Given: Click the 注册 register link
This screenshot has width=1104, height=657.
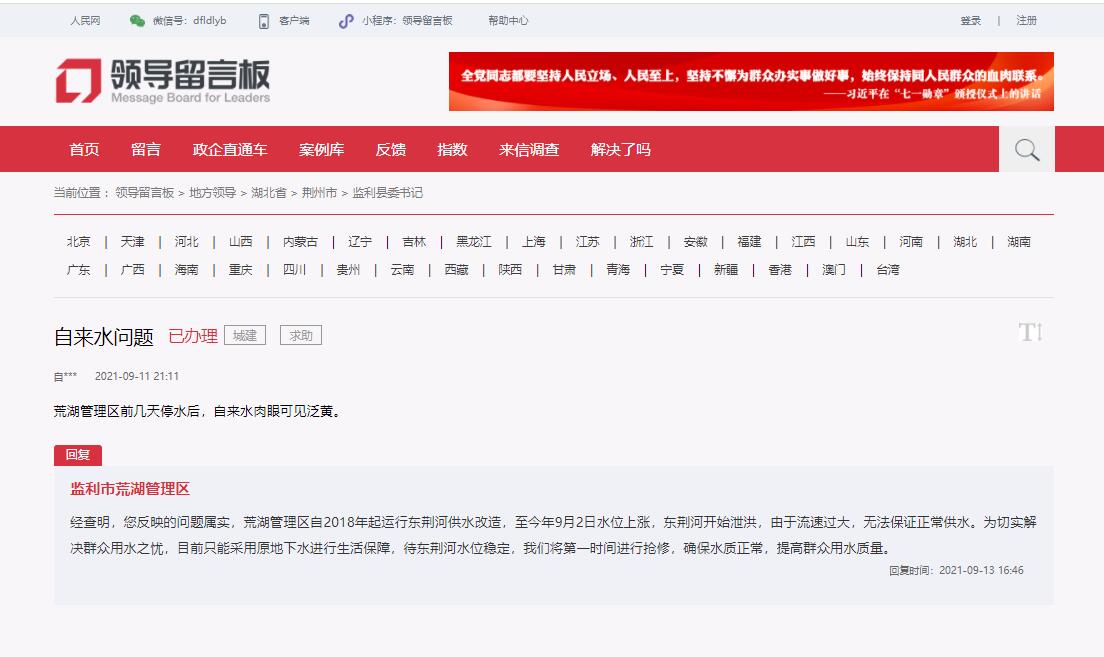Looking at the screenshot, I should pos(1026,21).
